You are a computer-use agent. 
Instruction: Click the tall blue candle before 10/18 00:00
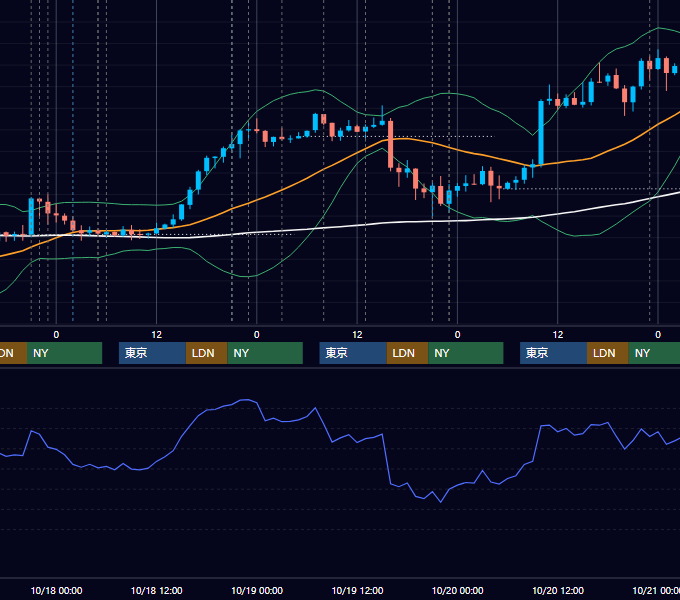31,216
